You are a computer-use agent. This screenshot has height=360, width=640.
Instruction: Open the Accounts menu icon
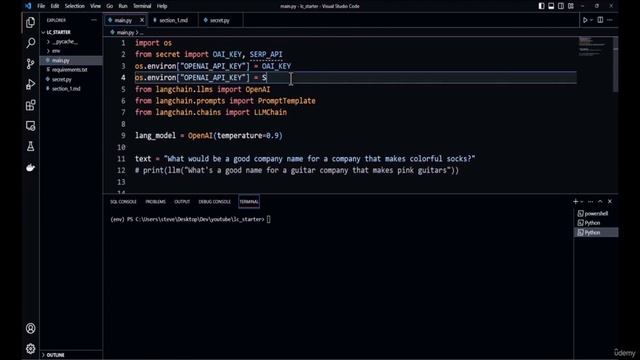tap(31, 328)
